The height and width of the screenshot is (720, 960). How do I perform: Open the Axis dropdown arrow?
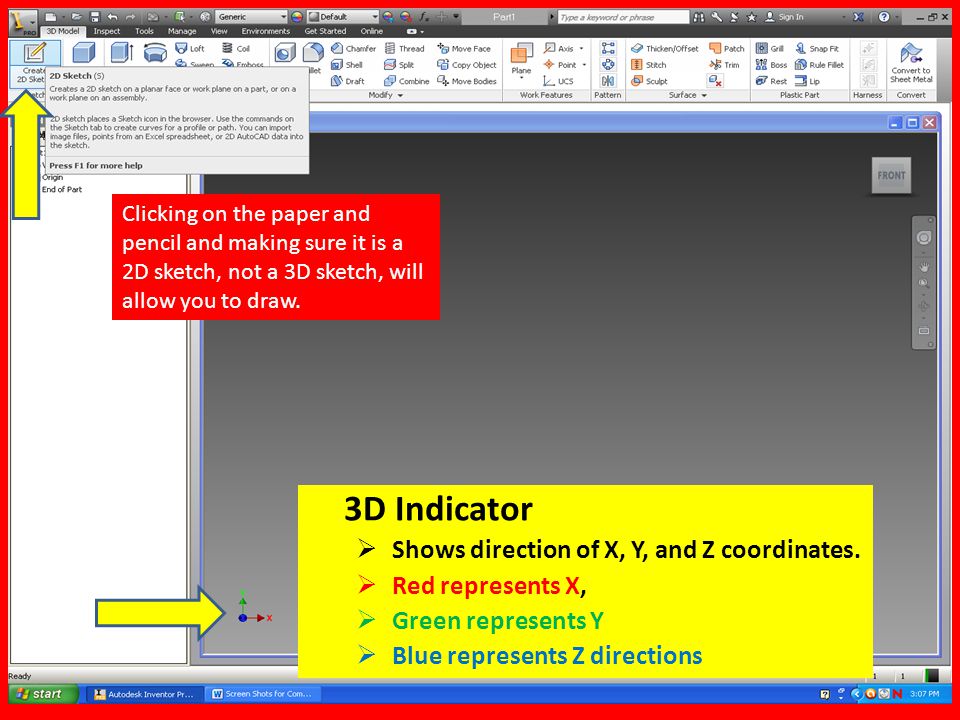tap(582, 48)
